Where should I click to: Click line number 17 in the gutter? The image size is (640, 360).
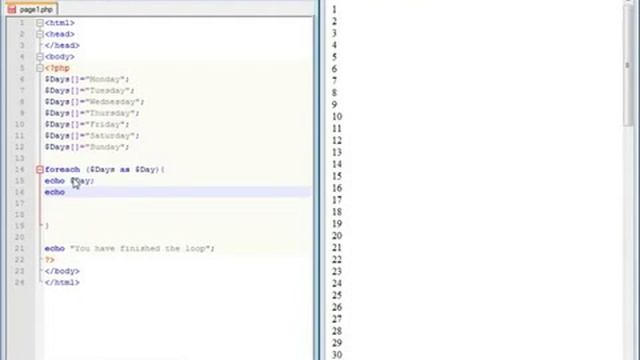pos(20,203)
